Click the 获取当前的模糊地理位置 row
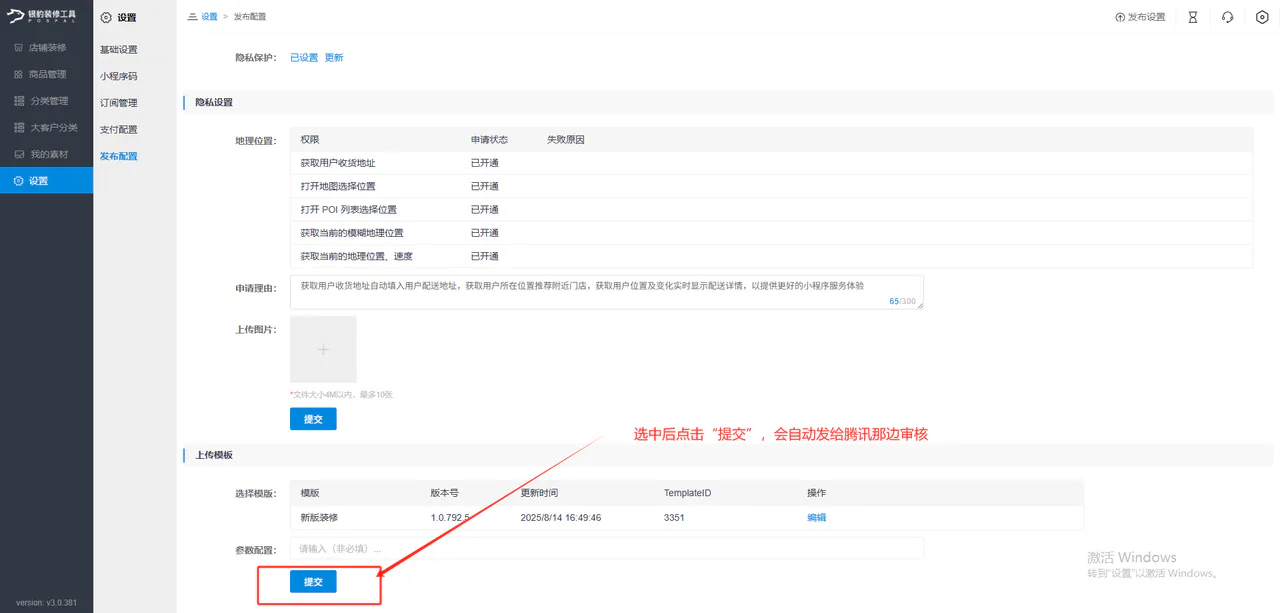1280x613 pixels. (771, 233)
